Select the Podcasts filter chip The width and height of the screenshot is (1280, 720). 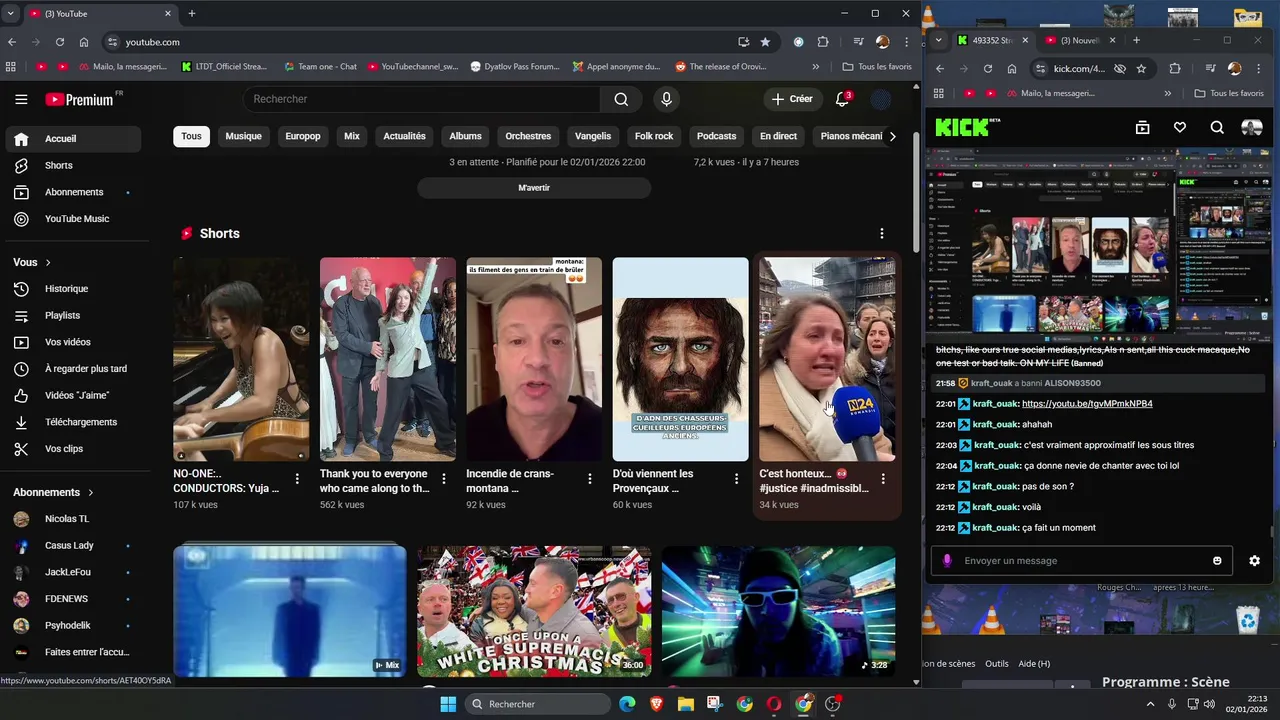pyautogui.click(x=716, y=136)
